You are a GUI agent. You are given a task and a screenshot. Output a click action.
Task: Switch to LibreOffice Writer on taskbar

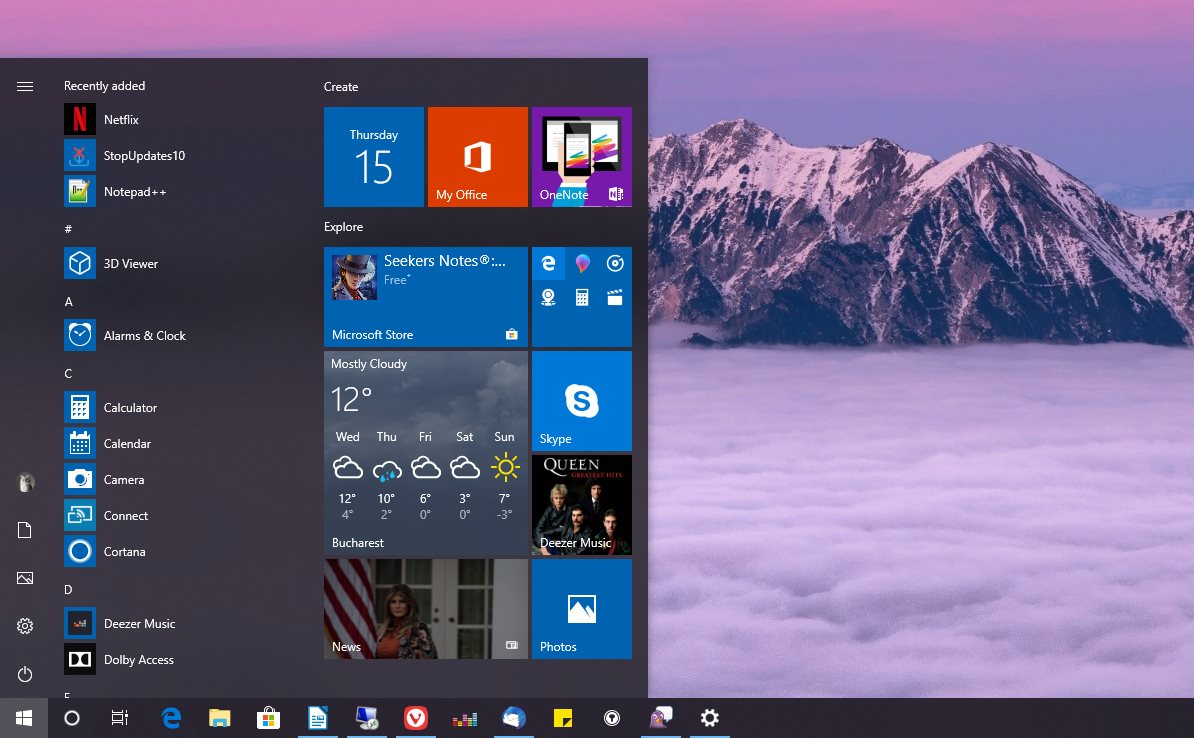(318, 718)
